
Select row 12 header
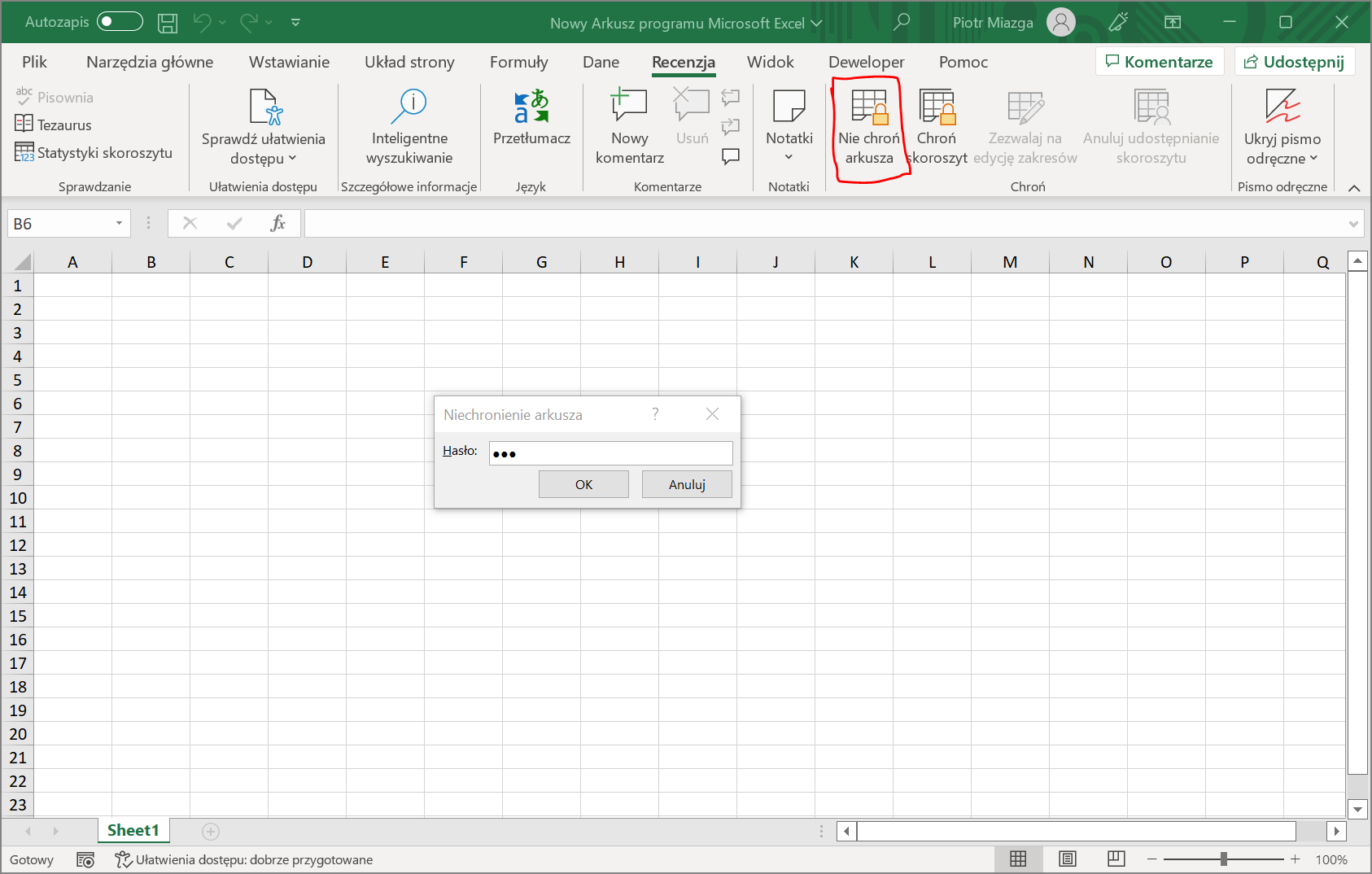[x=17, y=545]
